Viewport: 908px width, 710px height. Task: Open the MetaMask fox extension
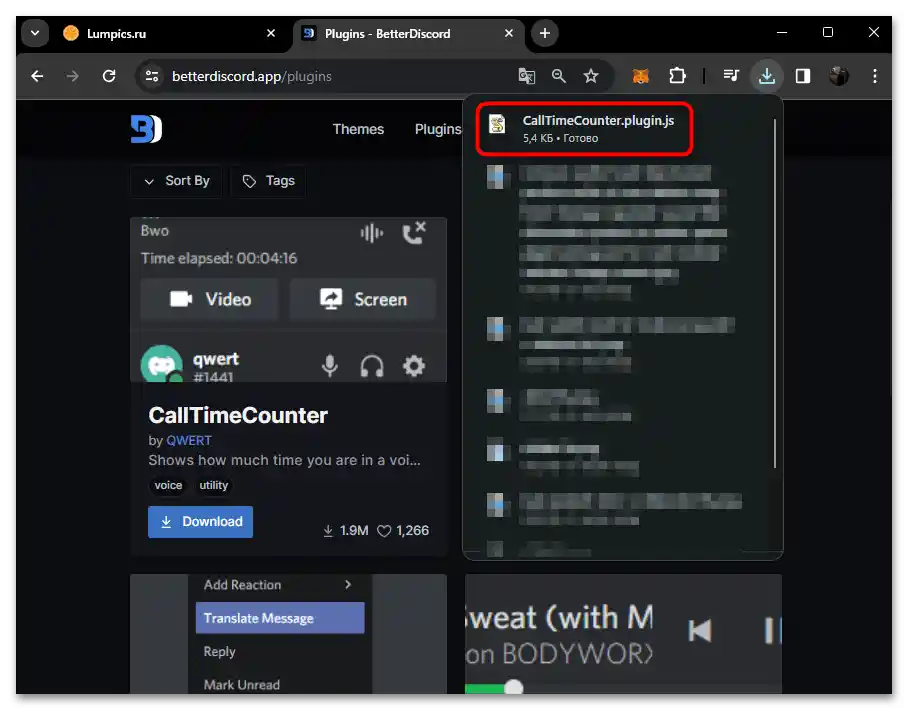point(640,76)
